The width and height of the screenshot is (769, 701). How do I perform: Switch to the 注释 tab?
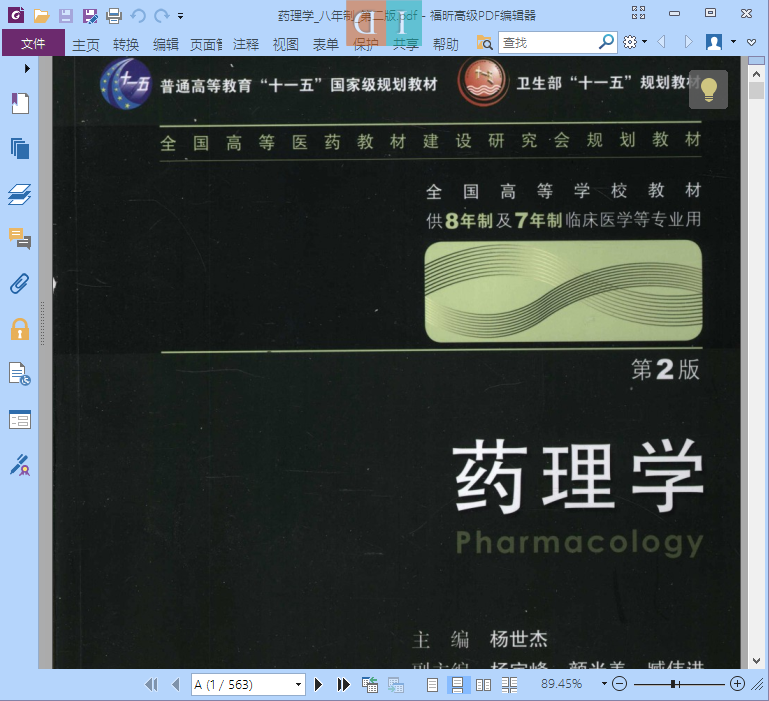[x=246, y=45]
